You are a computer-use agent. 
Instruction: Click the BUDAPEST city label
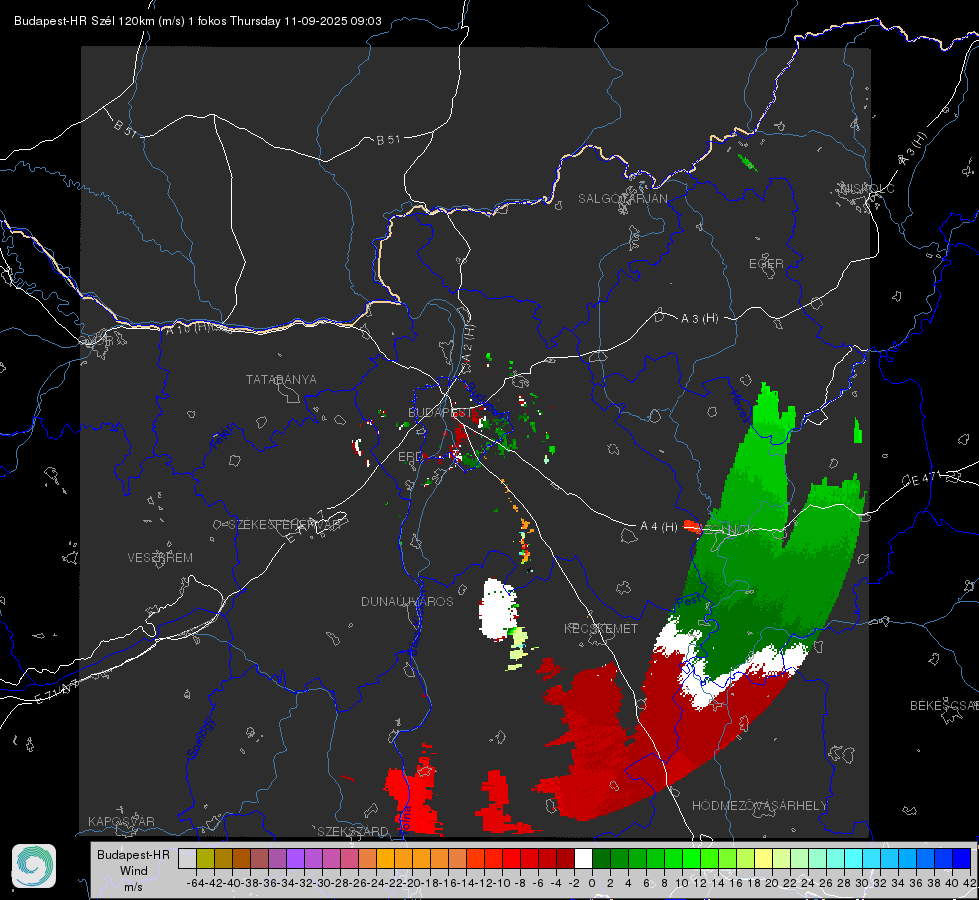(440, 412)
